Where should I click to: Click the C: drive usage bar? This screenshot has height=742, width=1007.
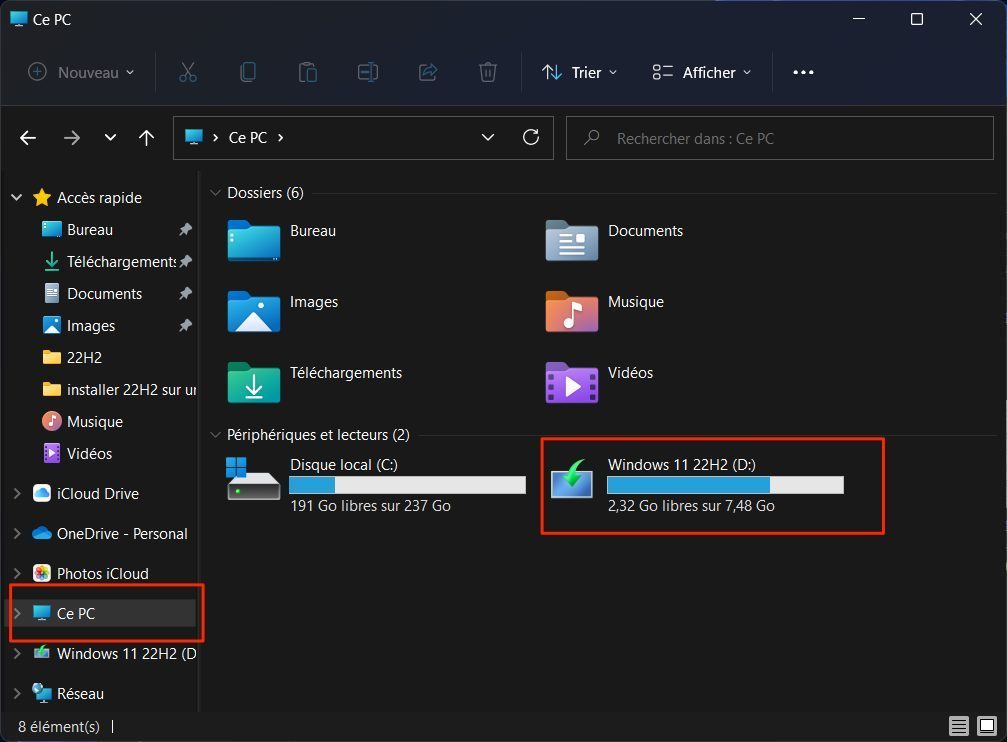[x=407, y=485]
